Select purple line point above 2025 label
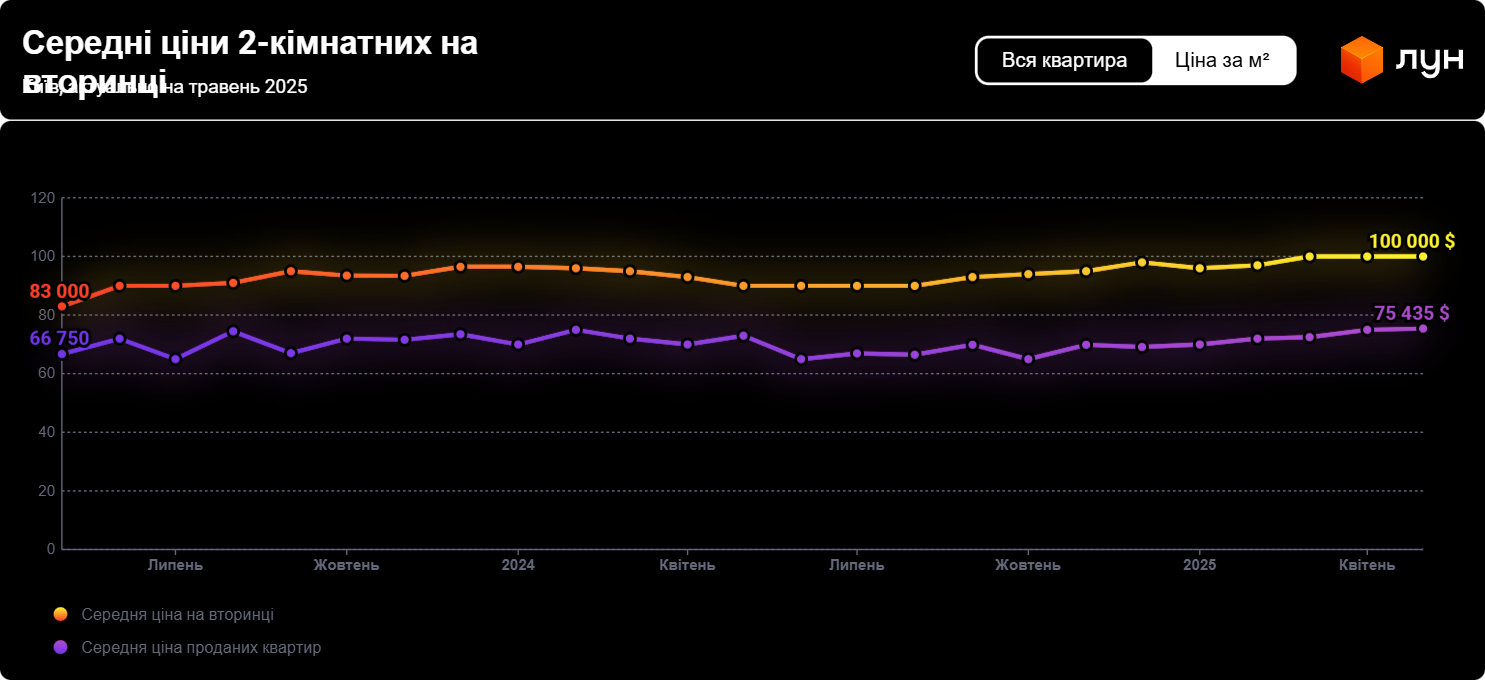This screenshot has height=680, width=1485. point(1200,344)
